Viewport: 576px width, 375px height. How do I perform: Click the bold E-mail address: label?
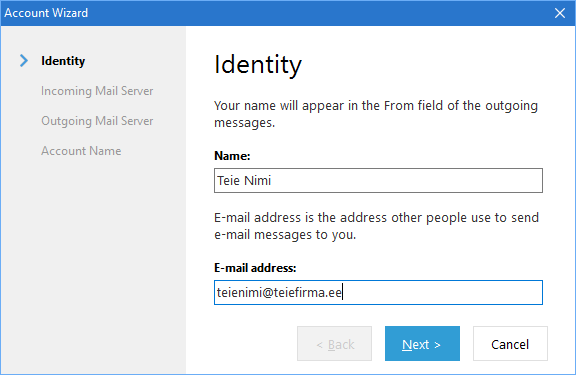pos(255,268)
